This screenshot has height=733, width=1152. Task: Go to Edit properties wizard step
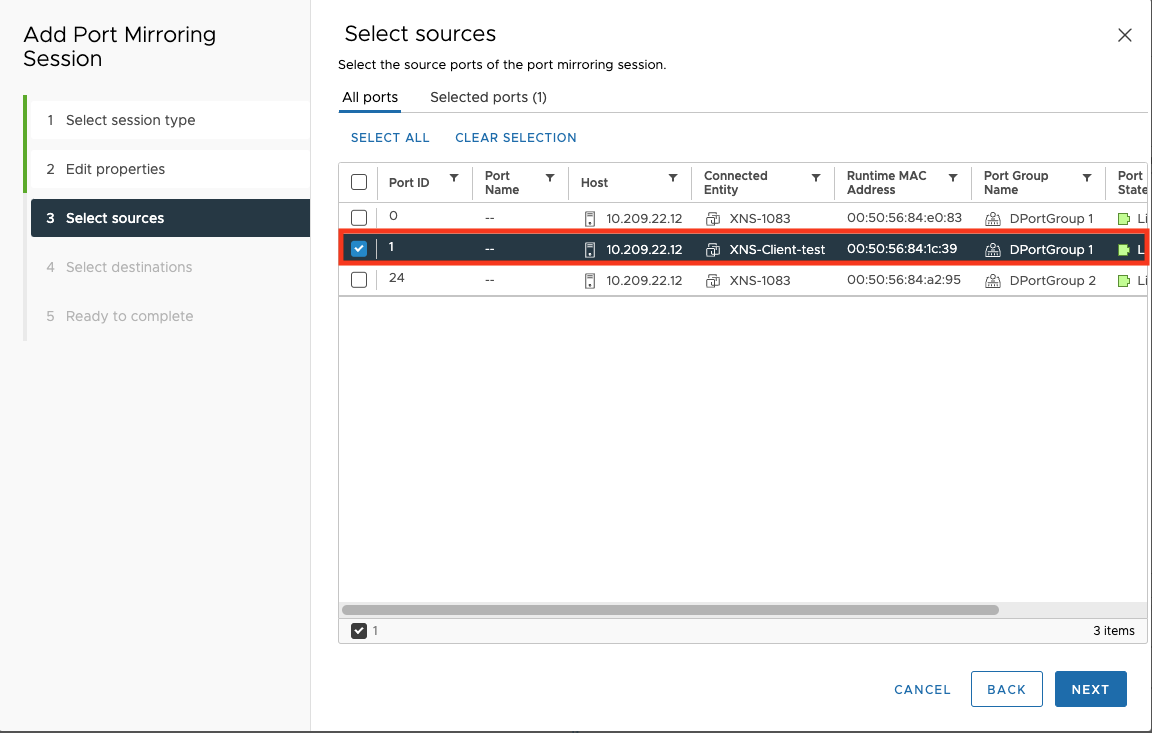pos(115,169)
